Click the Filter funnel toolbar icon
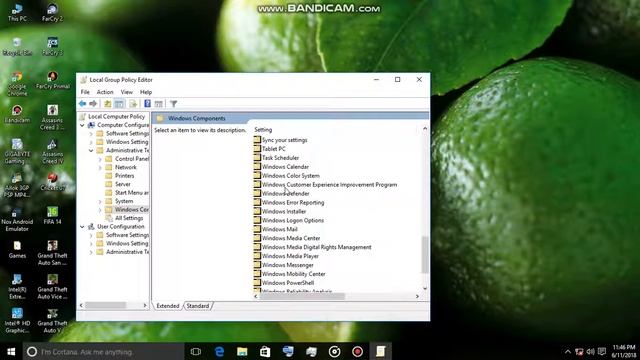Screen dimensions: 640x360 [173, 104]
